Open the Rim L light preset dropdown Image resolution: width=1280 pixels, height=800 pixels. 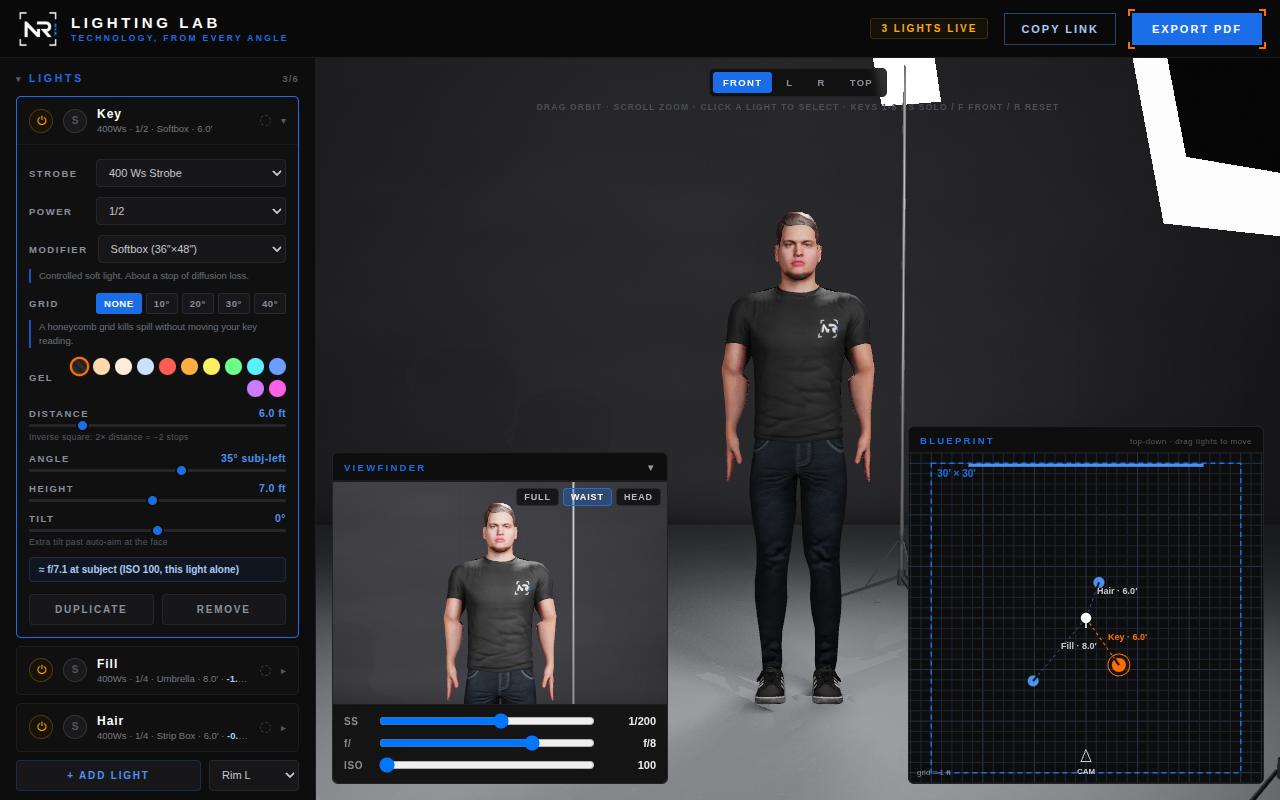click(254, 775)
